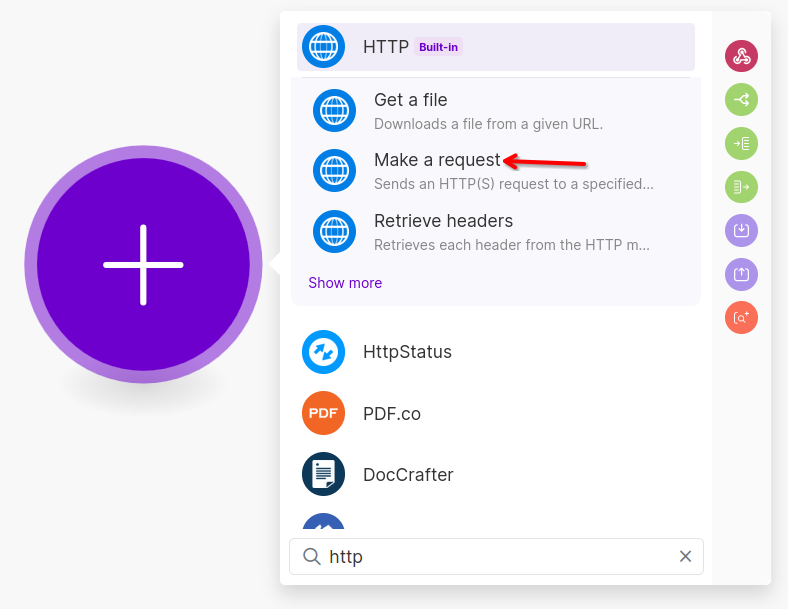
Task: Click the globe icon beside Make a request
Action: pos(335,171)
